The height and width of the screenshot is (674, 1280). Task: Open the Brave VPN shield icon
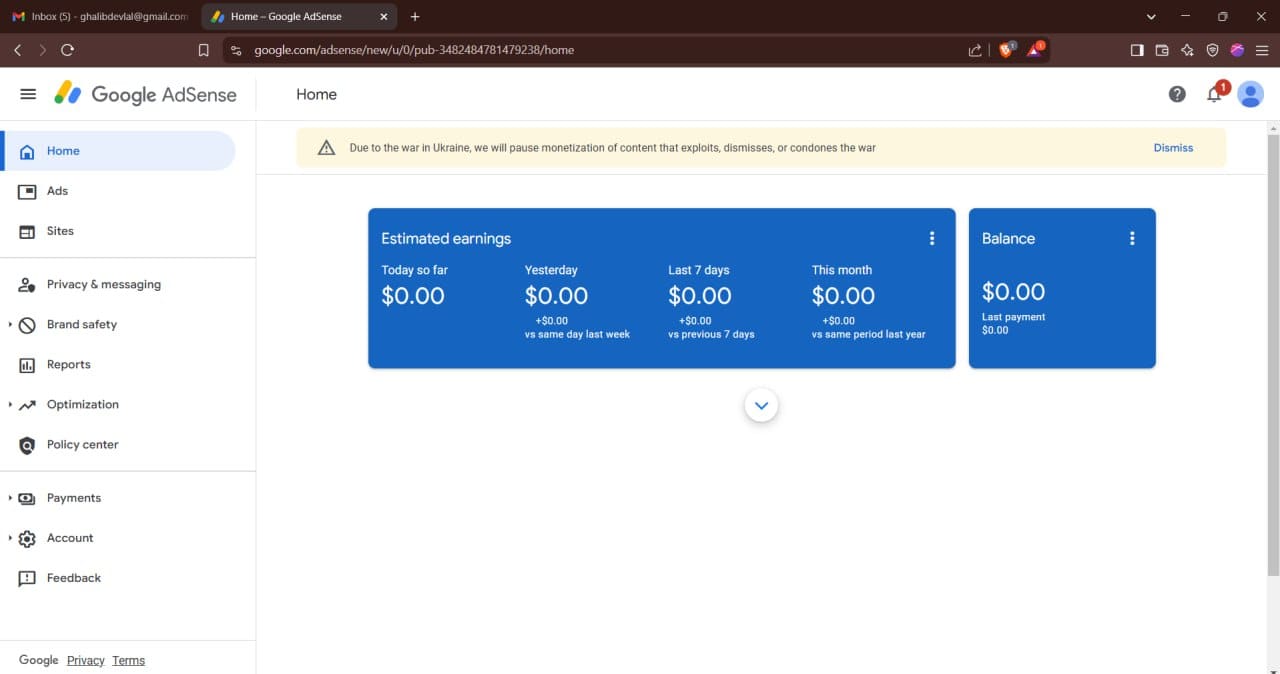coord(1212,50)
